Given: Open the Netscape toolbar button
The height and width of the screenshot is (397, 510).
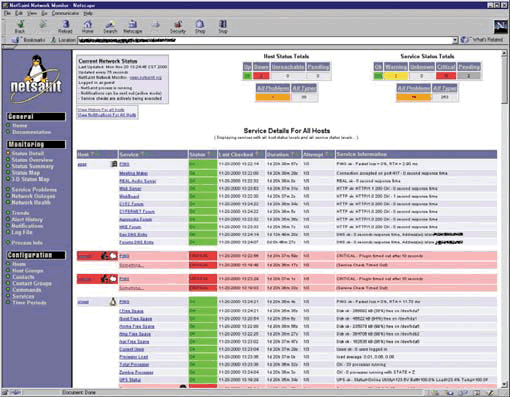Looking at the screenshot, I should pyautogui.click(x=133, y=26).
